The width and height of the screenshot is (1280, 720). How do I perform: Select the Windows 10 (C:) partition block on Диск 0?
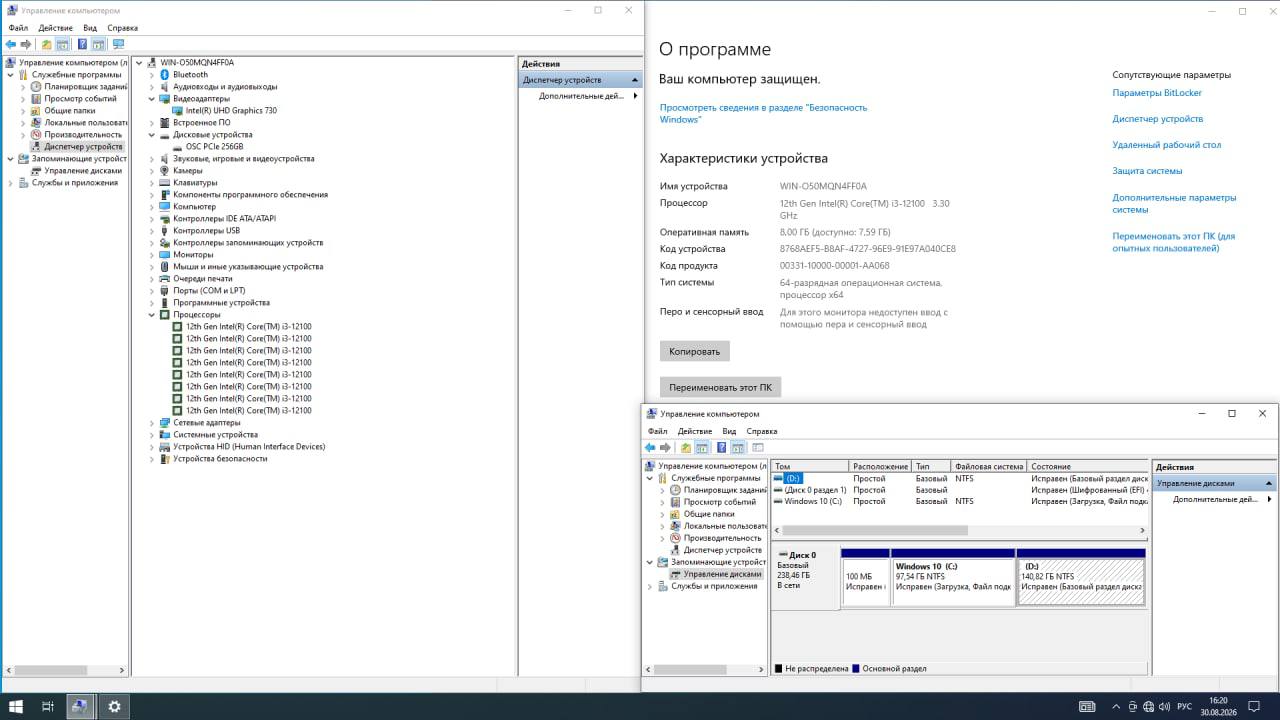[x=953, y=577]
